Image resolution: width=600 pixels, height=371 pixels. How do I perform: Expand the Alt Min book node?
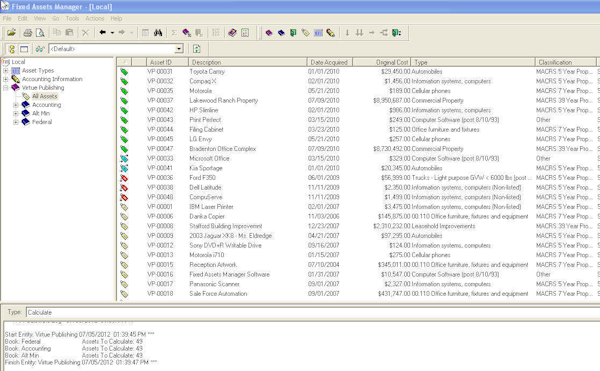tap(16, 113)
